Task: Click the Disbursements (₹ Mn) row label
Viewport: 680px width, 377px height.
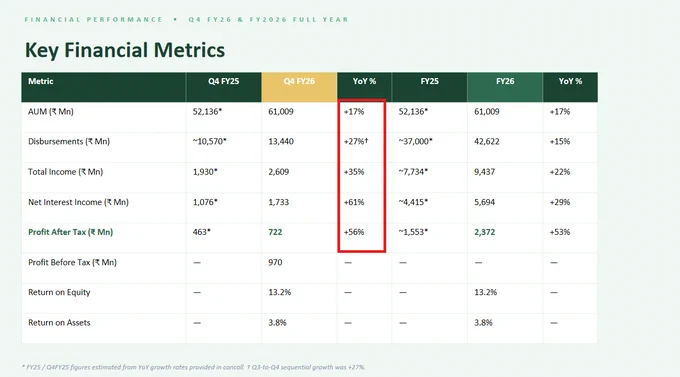Action: tap(69, 141)
